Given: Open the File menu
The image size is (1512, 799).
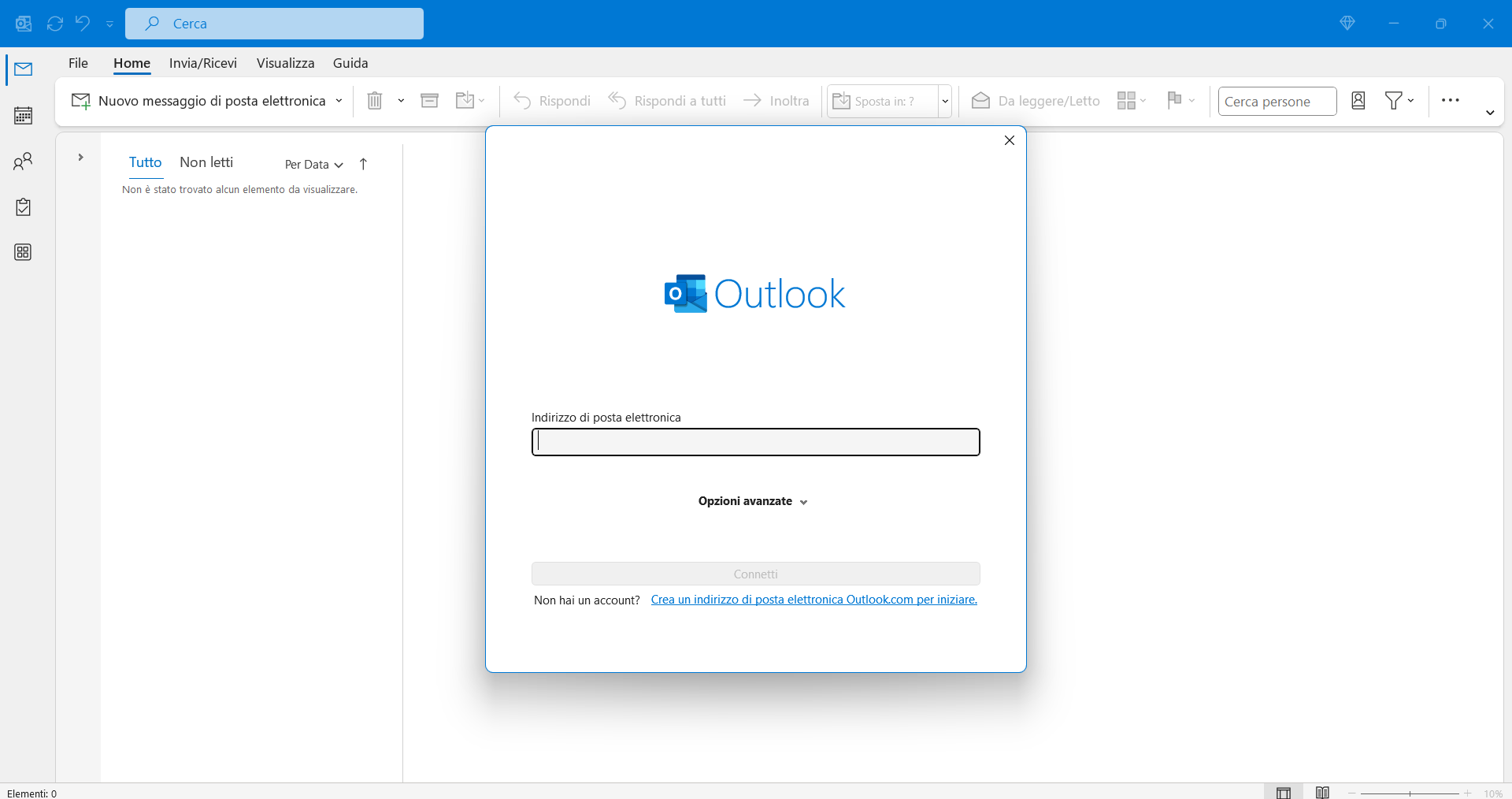Looking at the screenshot, I should pos(78,63).
